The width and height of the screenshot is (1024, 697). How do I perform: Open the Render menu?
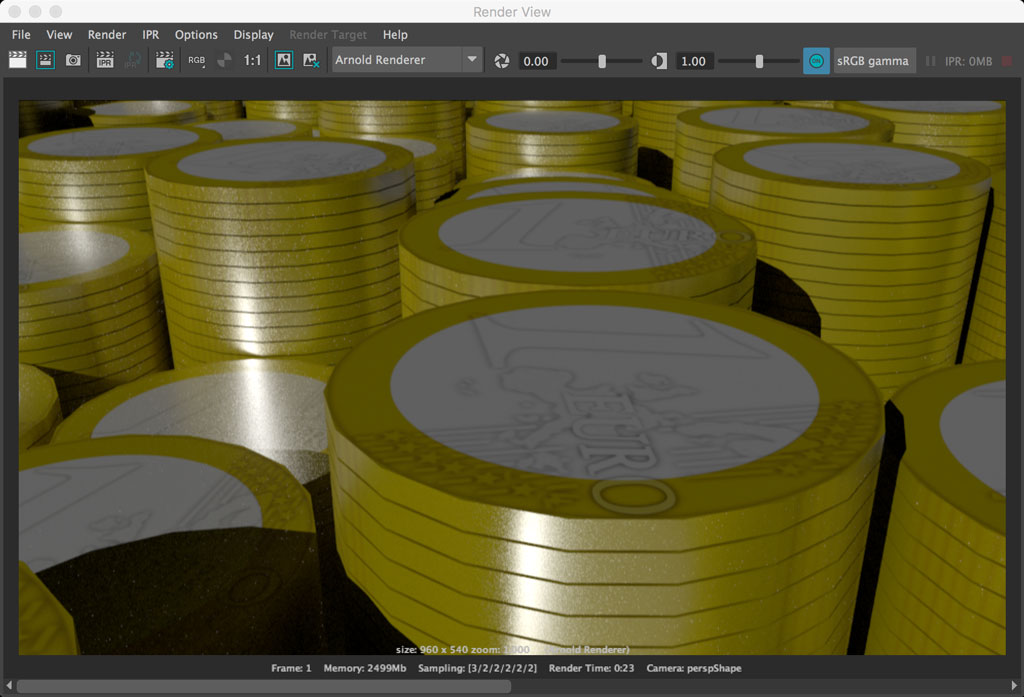(106, 34)
